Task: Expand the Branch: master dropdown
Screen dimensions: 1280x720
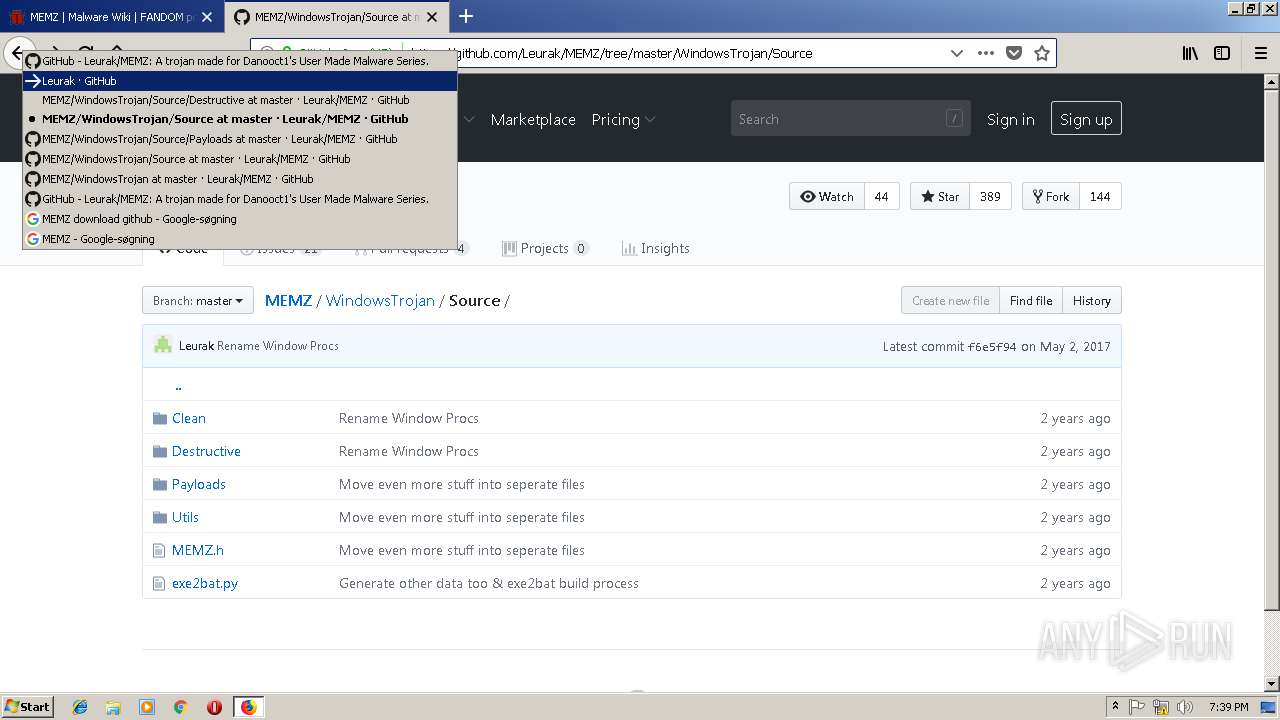Action: click(198, 300)
